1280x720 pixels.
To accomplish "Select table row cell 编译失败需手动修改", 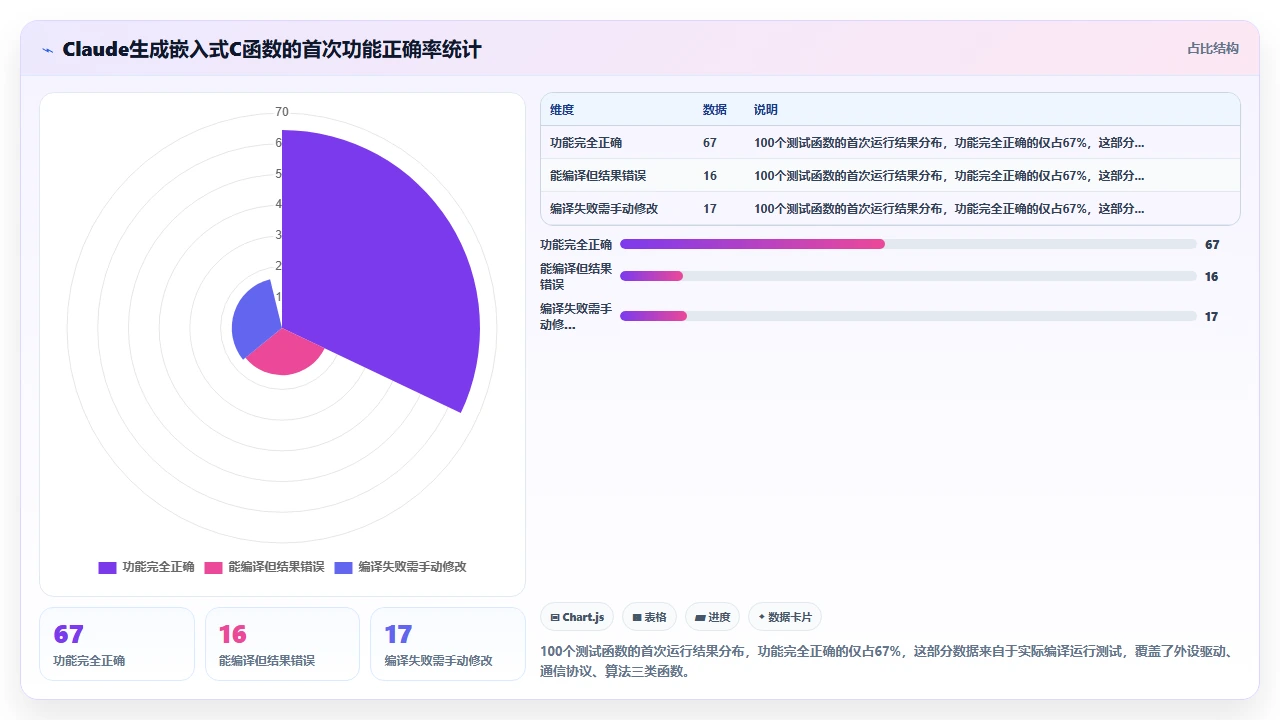I will coord(604,209).
